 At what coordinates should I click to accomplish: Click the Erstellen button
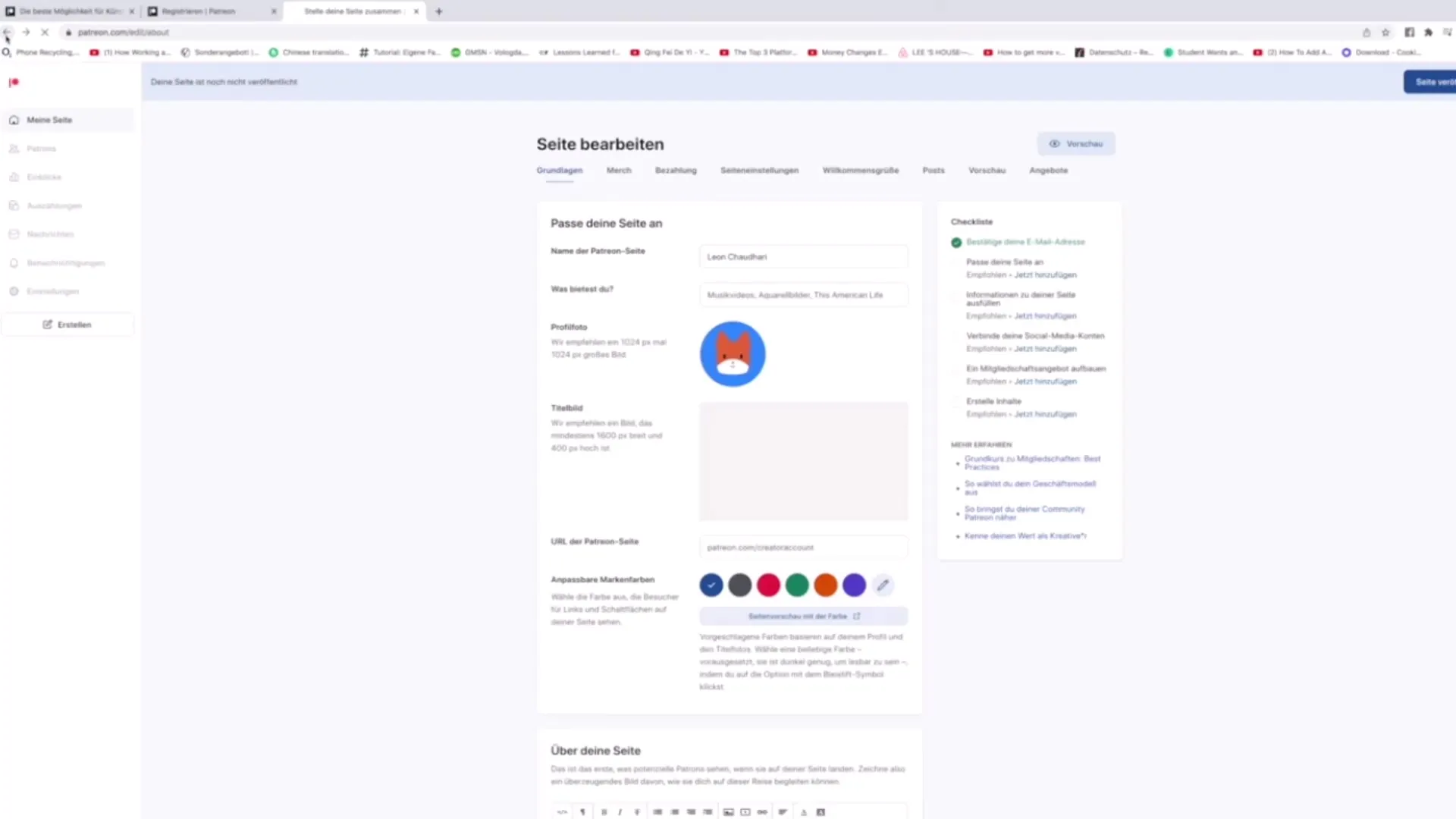(67, 325)
